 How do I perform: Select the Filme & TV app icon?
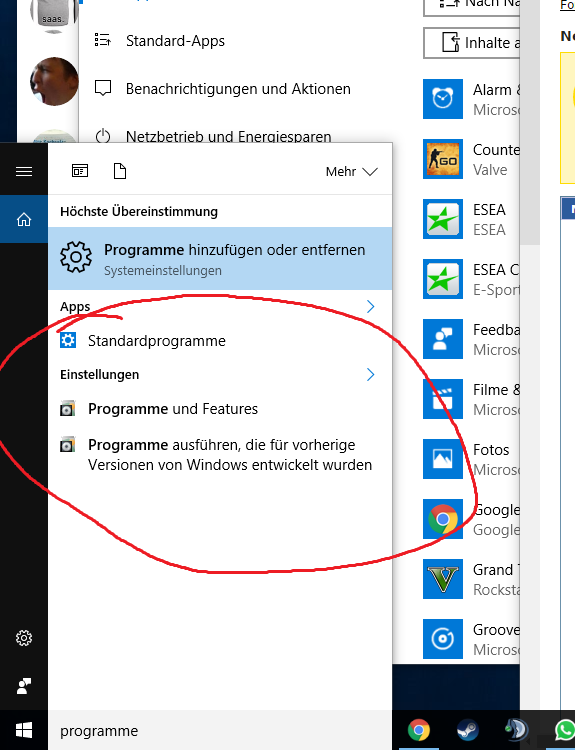tap(442, 399)
